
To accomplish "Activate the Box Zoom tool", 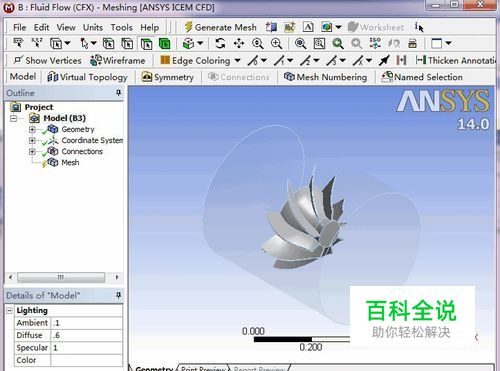I will pyautogui.click(x=276, y=43).
